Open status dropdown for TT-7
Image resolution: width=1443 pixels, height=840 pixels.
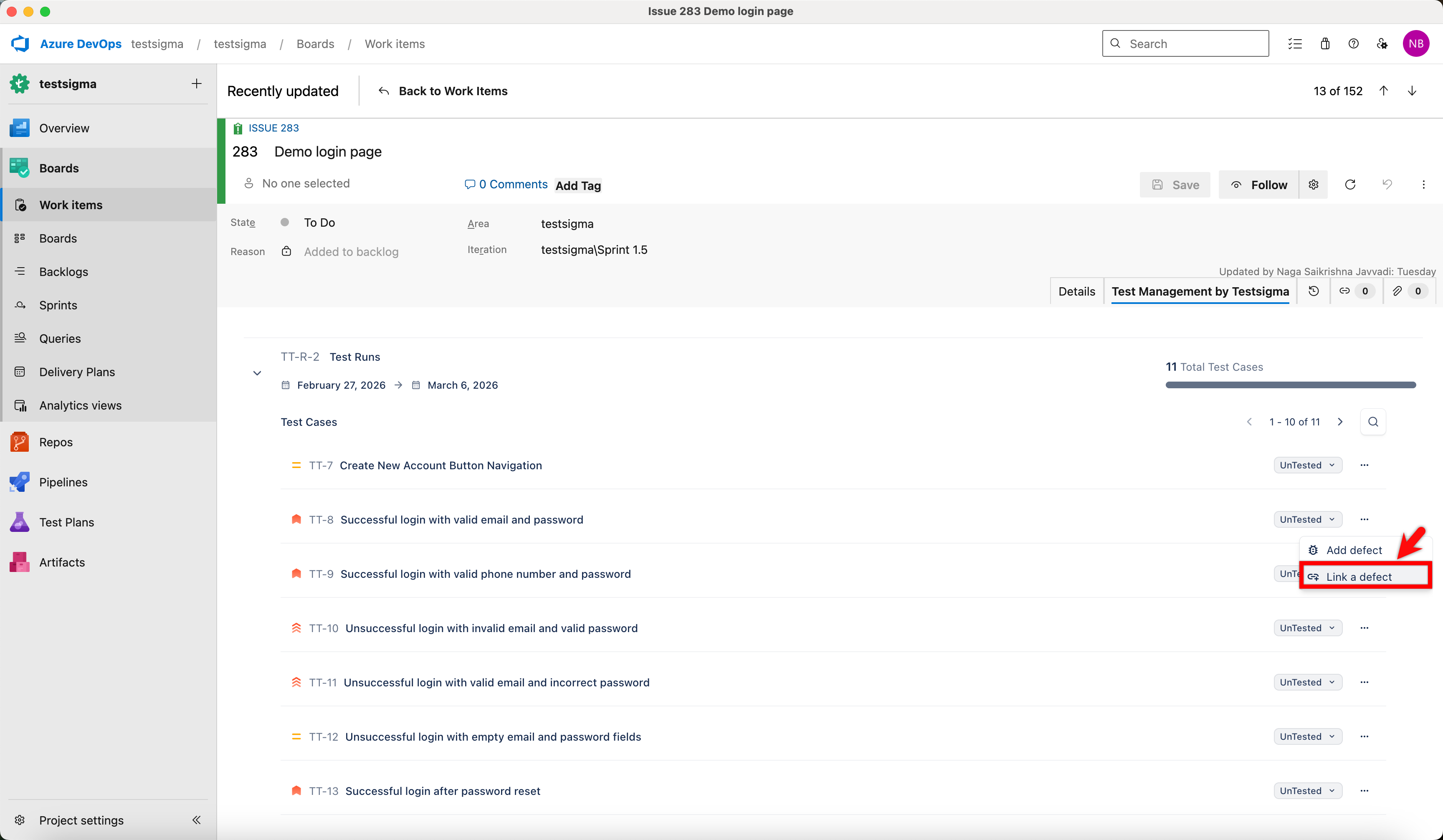pyautogui.click(x=1308, y=465)
